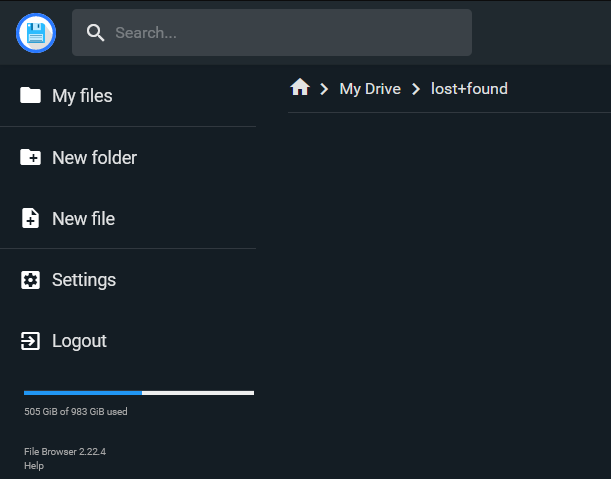The image size is (611, 479).
Task: Click the disk usage progress bar
Action: tap(139, 393)
